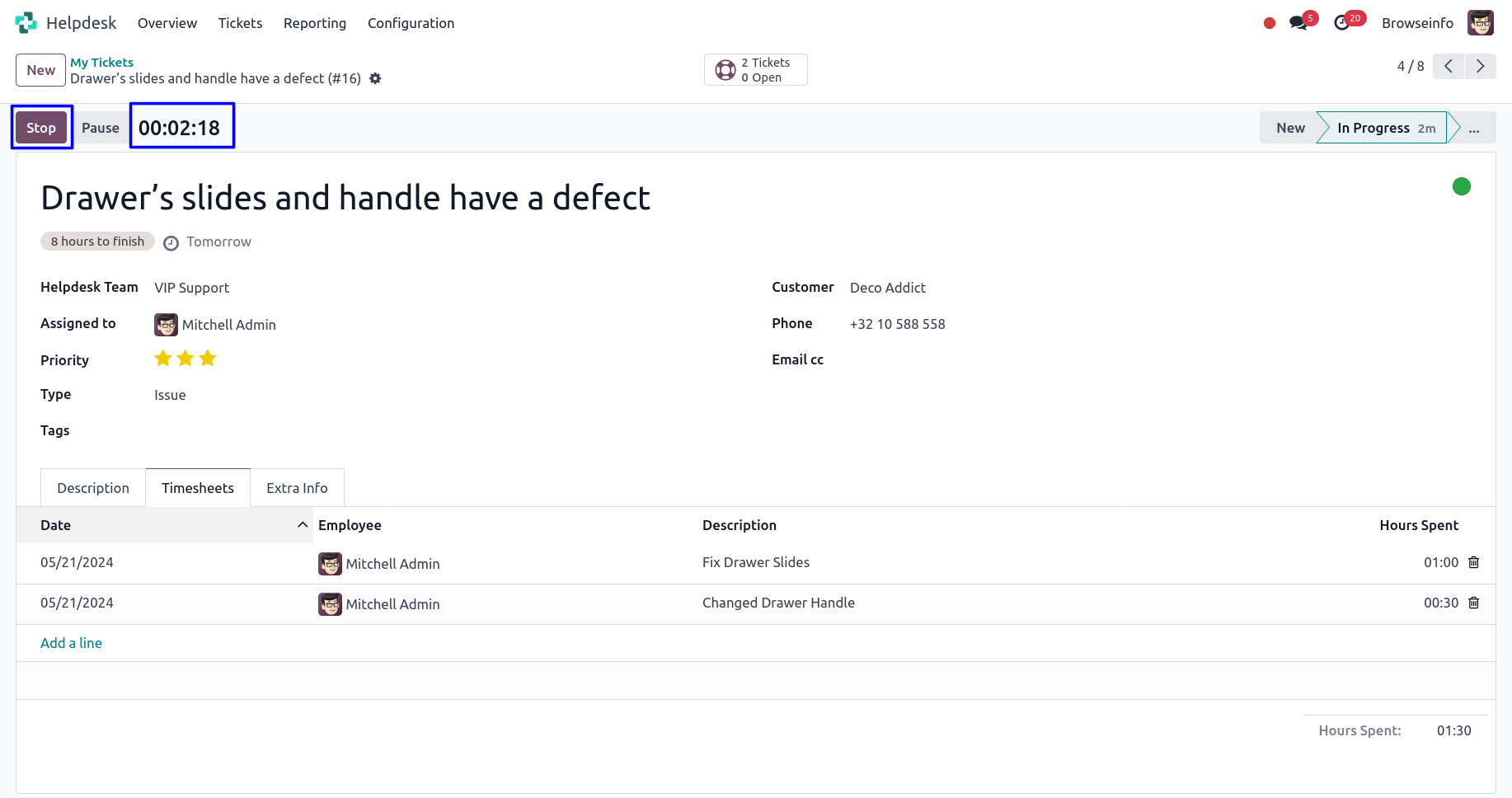Screen dimensions: 1512x798
Task: Open the ticket settings gear menu
Action: (375, 78)
